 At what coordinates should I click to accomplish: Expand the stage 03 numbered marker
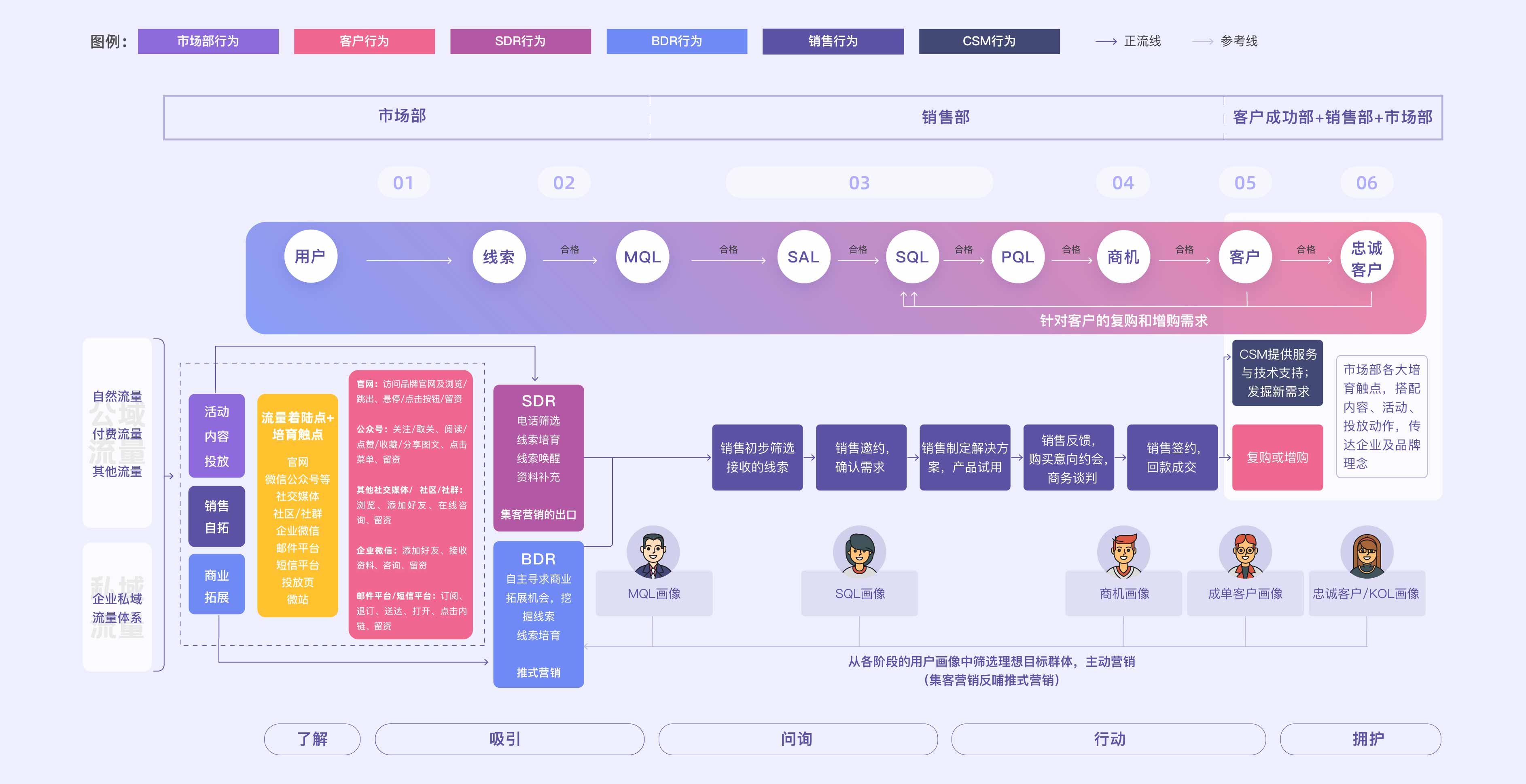(859, 182)
